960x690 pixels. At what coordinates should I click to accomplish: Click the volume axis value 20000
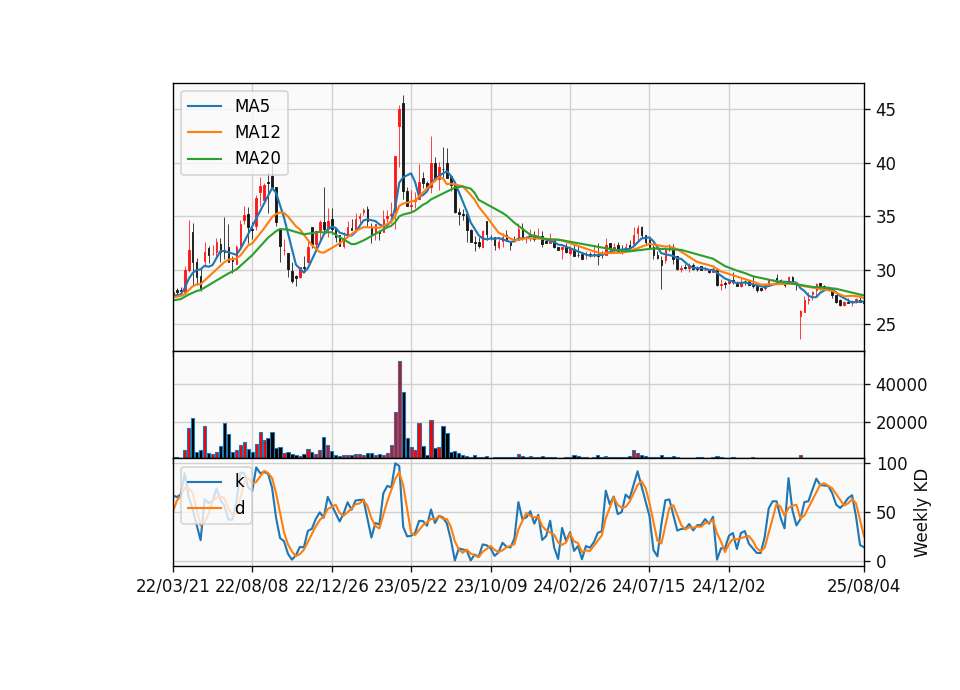(901, 423)
